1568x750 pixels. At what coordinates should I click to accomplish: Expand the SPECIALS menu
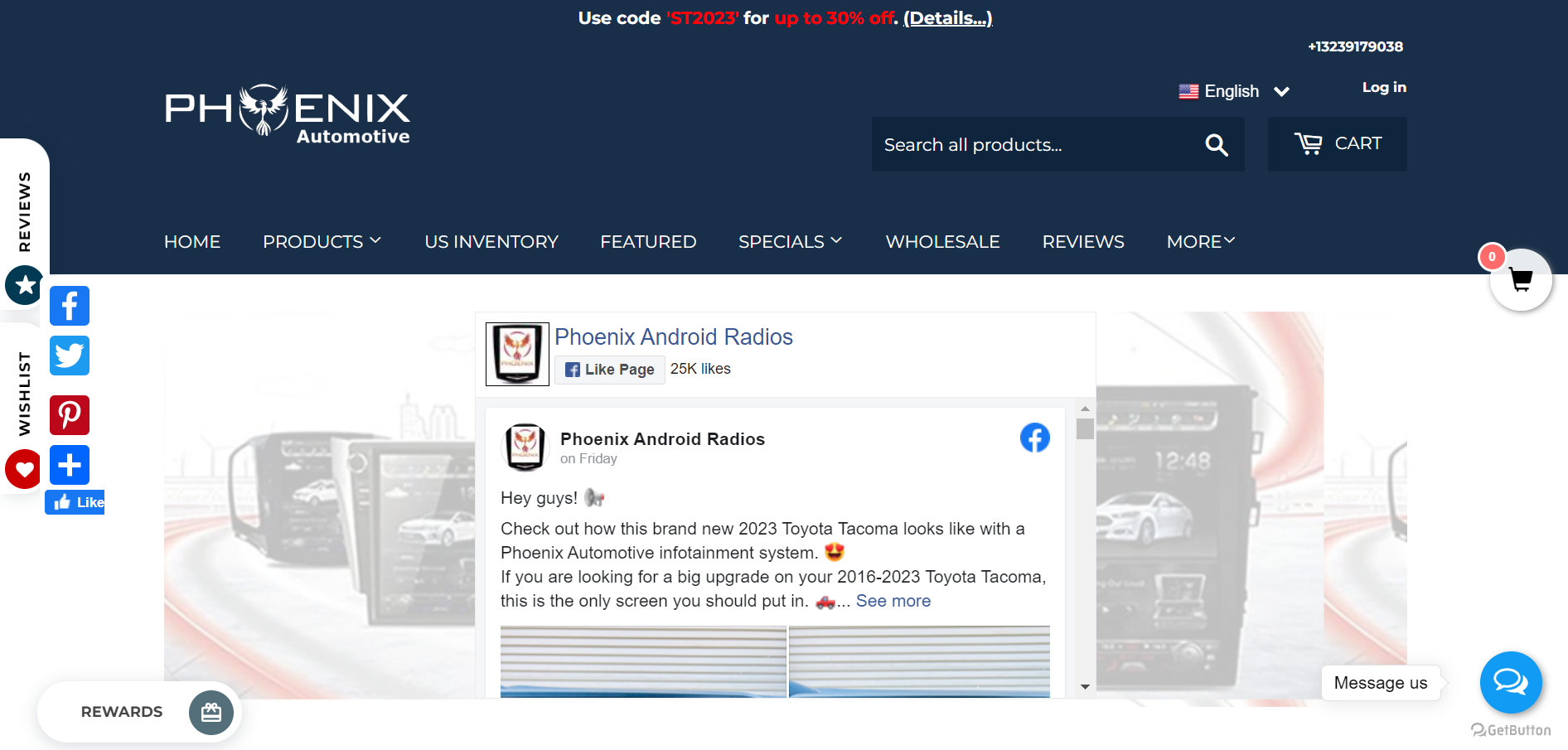(x=790, y=242)
